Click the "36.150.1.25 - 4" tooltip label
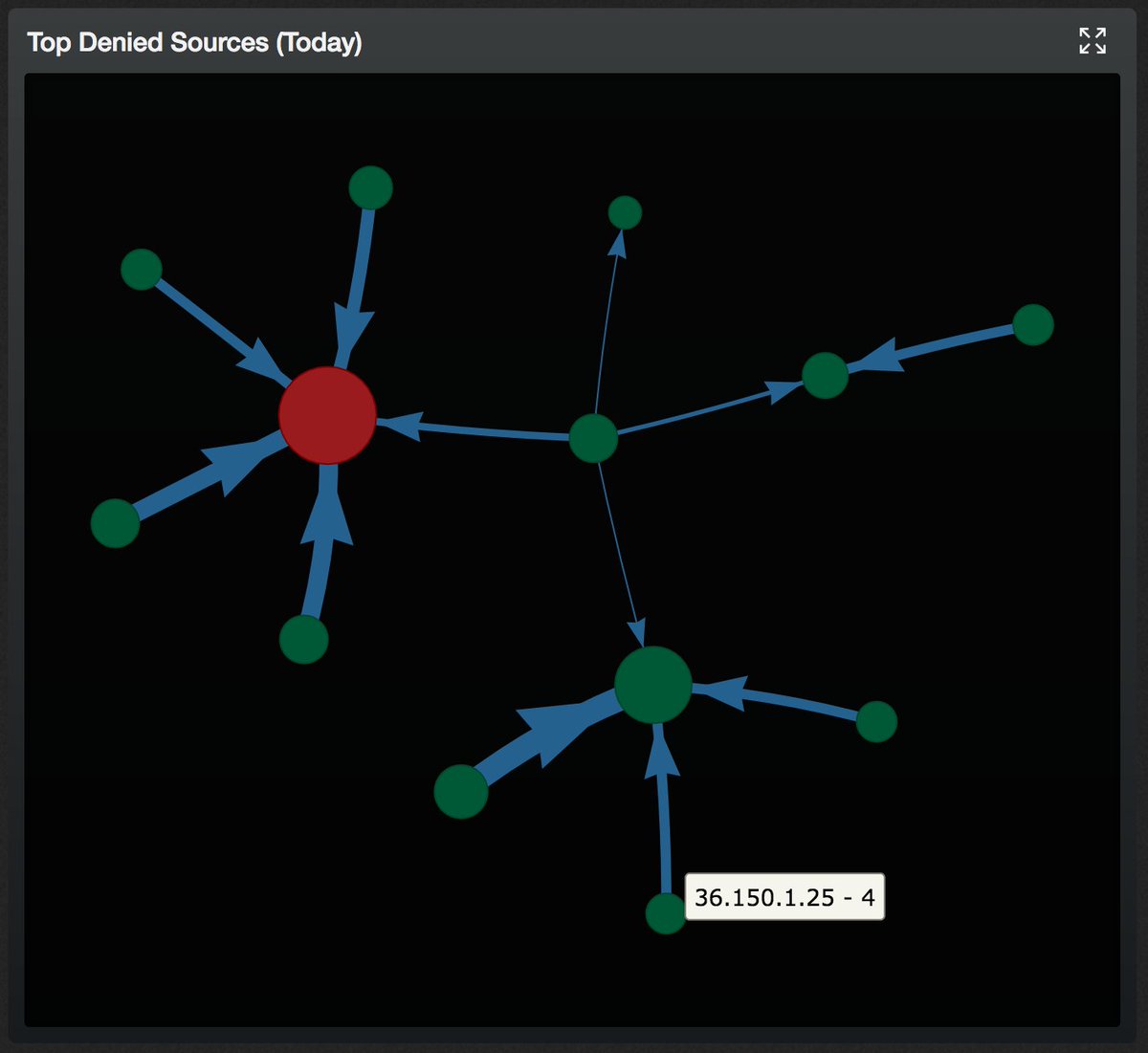This screenshot has width=1148, height=1053. (x=786, y=898)
